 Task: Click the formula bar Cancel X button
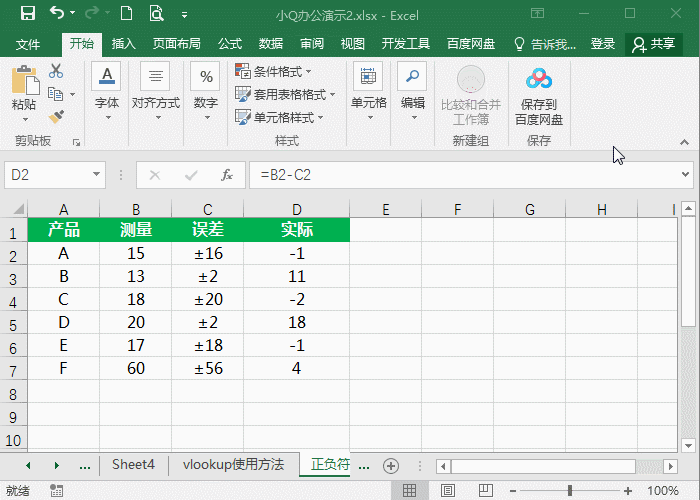coord(154,175)
